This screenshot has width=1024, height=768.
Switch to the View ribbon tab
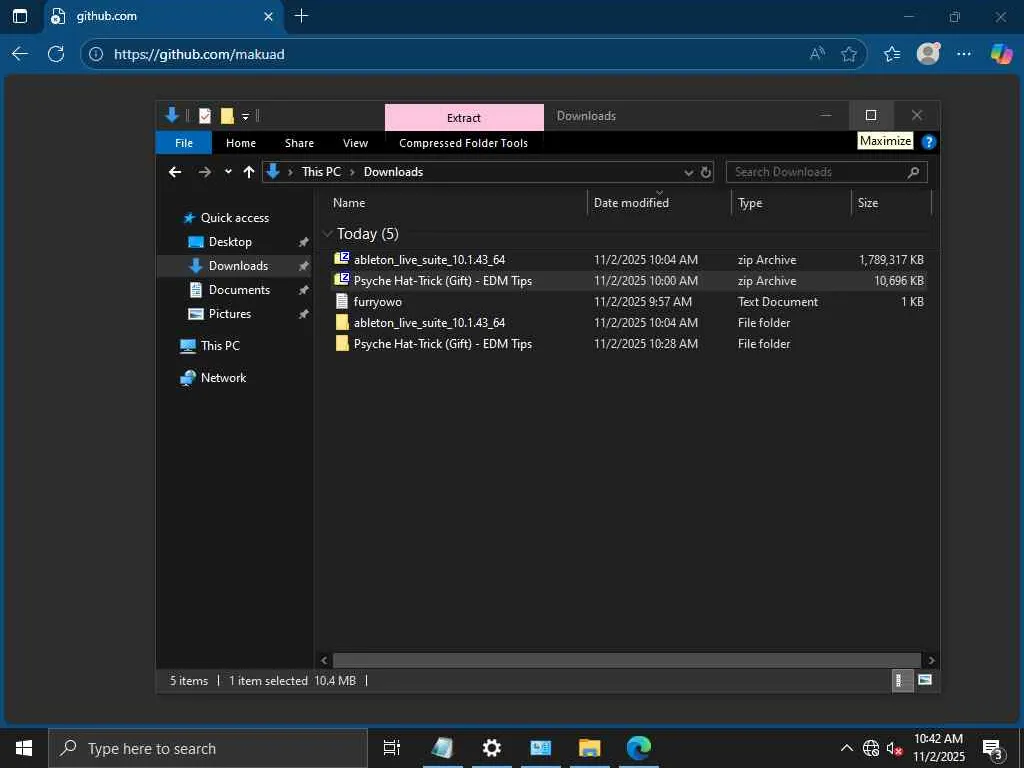point(355,143)
